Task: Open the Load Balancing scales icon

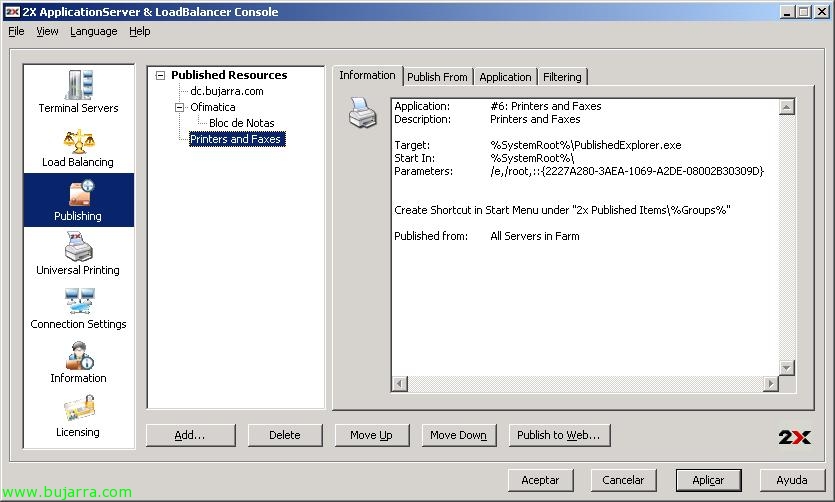Action: click(79, 141)
